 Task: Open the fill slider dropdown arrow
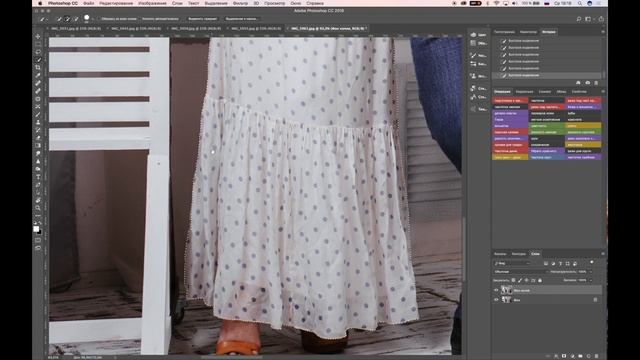(591, 280)
